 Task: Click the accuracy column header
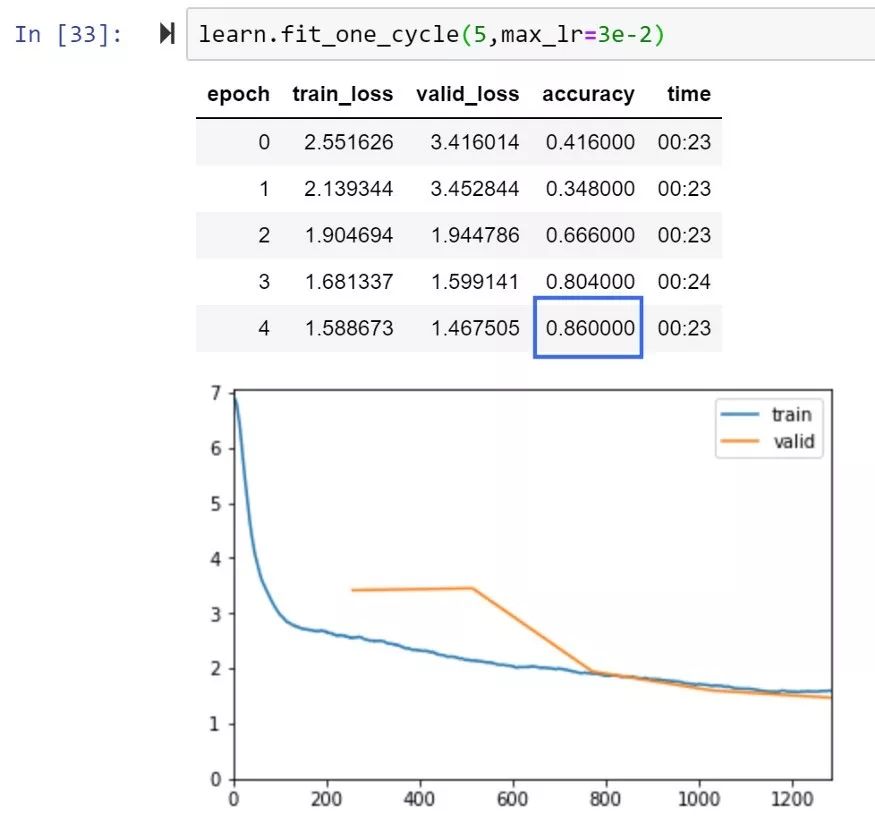coord(588,94)
